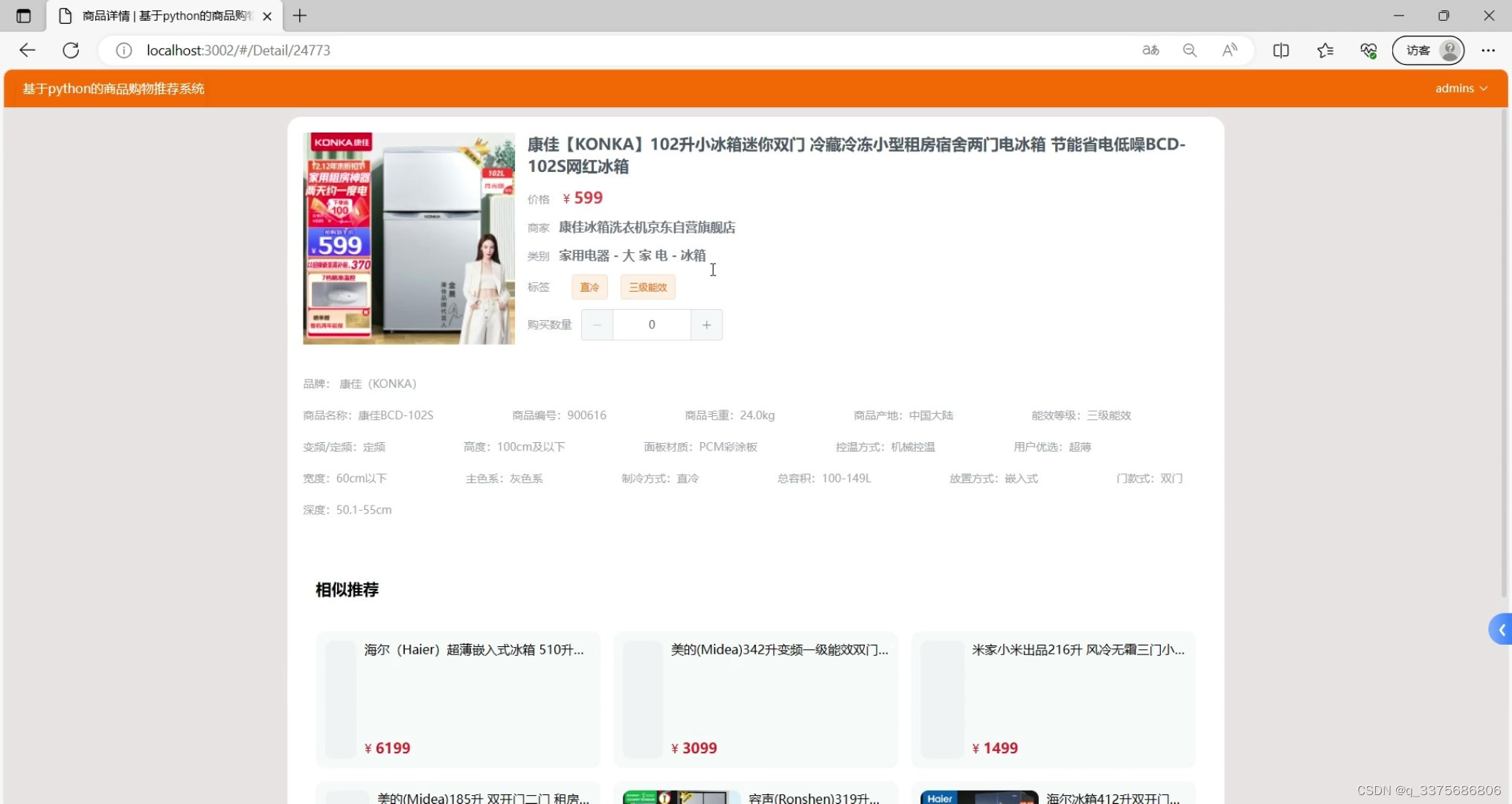The height and width of the screenshot is (804, 1512).
Task: Toggle split screen view icon
Action: 1281,50
